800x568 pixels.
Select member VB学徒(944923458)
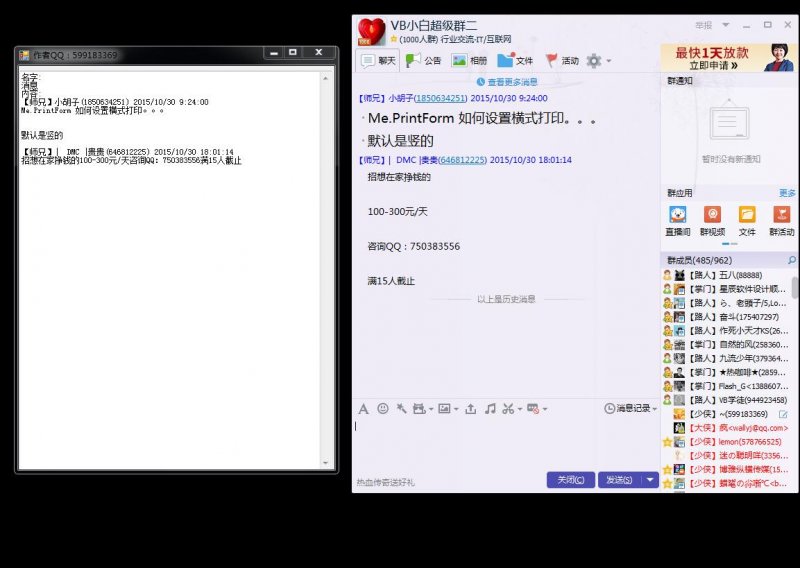[x=727, y=400]
